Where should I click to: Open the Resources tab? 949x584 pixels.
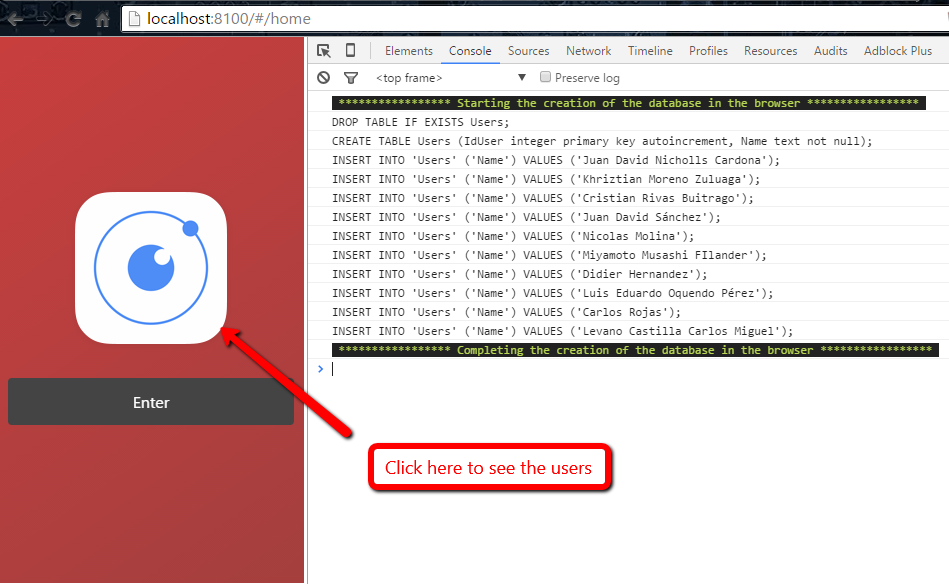point(770,51)
